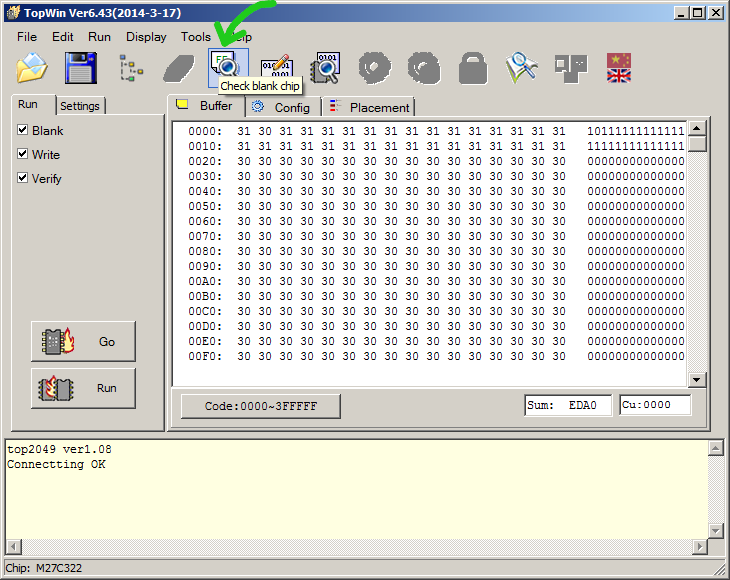Click log panel scroll right arrow

pyautogui.click(x=701, y=546)
